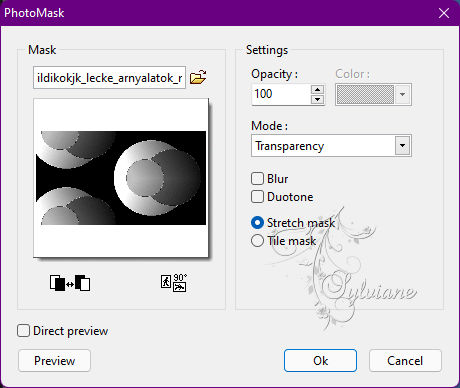Click the mask filename text field

click(109, 78)
